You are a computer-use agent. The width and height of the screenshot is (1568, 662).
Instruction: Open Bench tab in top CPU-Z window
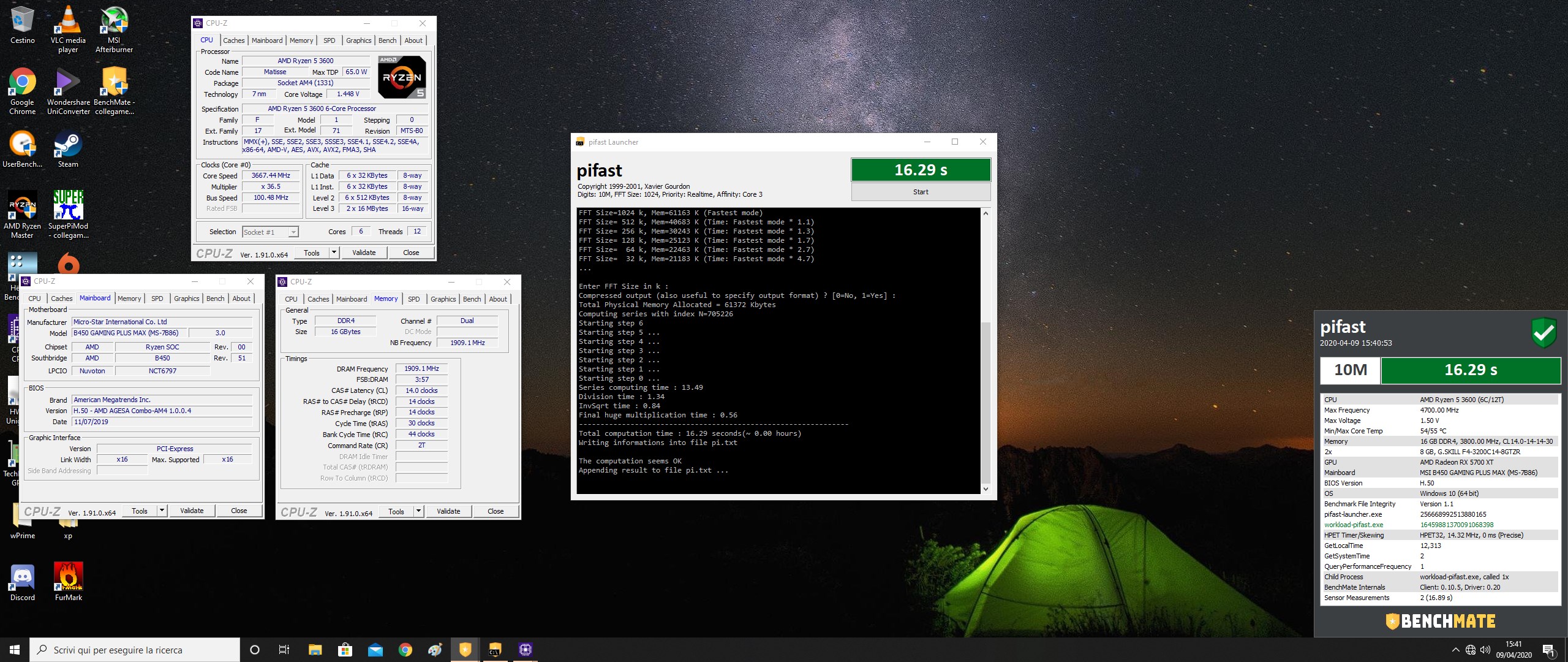387,40
